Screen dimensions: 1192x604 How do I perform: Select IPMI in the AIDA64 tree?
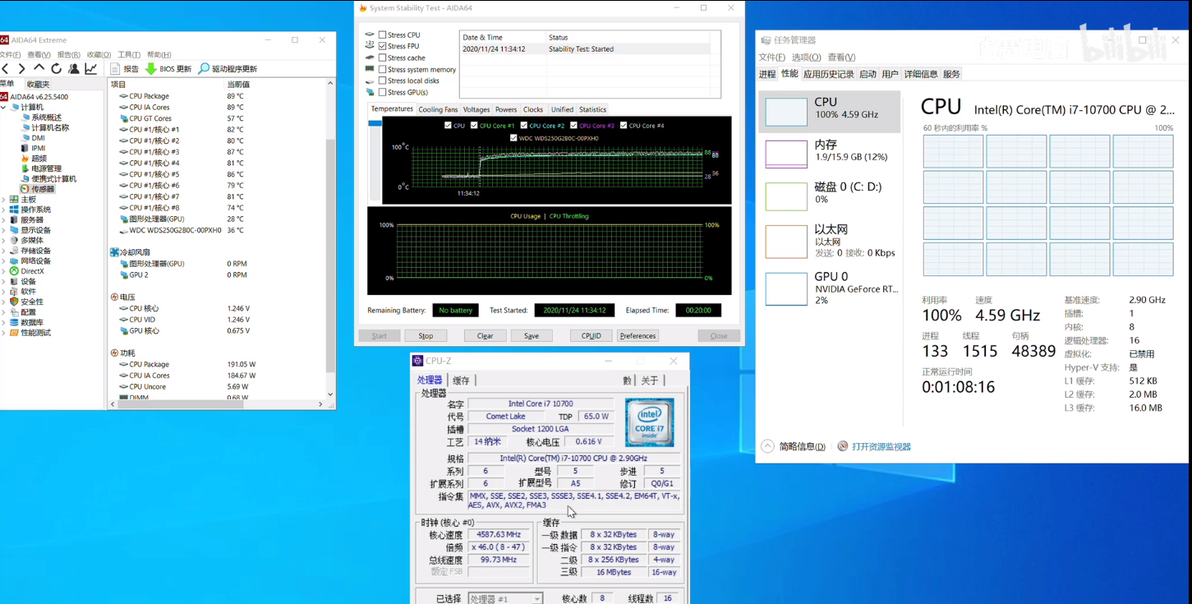coord(33,148)
